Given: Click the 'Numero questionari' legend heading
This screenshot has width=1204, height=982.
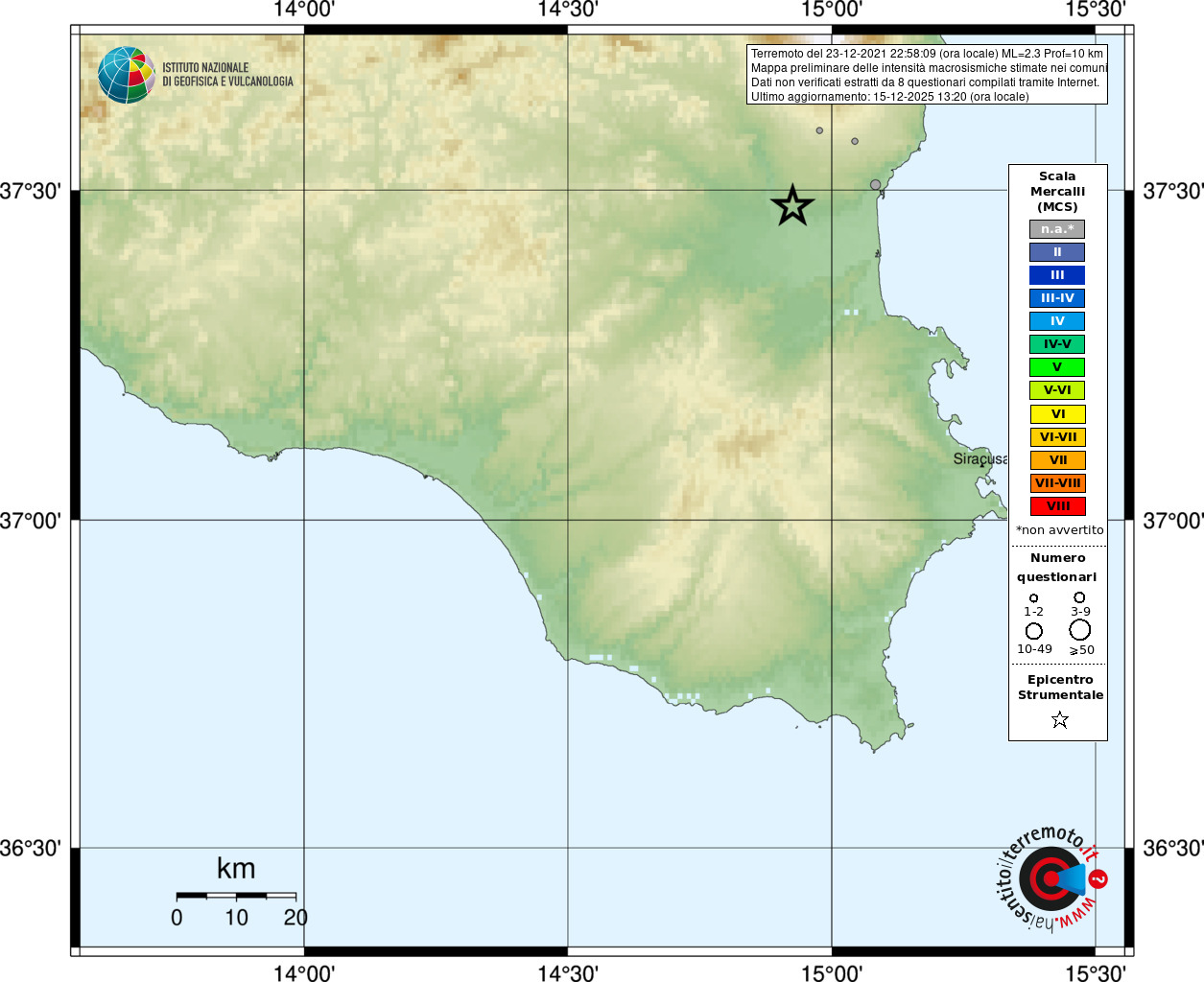Looking at the screenshot, I should 1057,567.
